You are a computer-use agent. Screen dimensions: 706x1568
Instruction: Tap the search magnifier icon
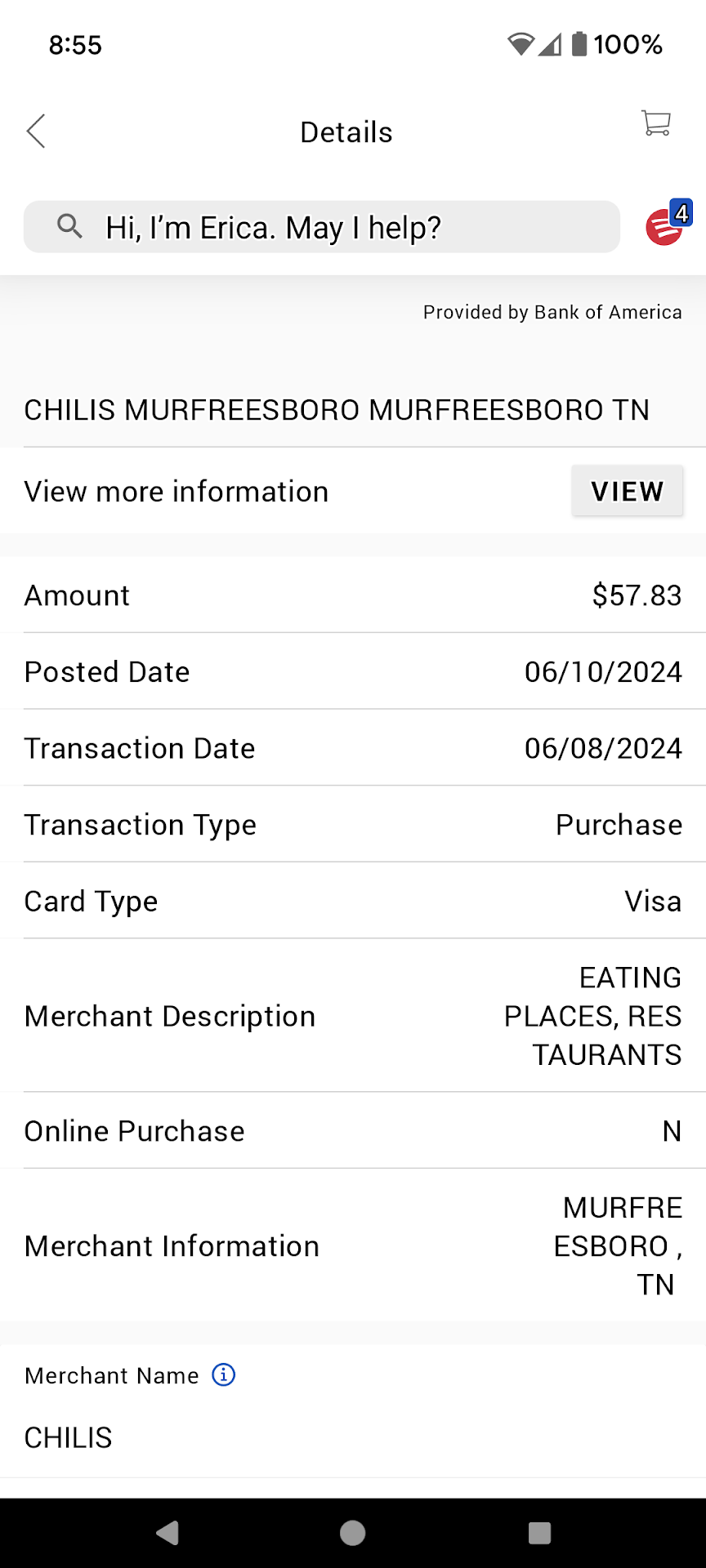(70, 226)
